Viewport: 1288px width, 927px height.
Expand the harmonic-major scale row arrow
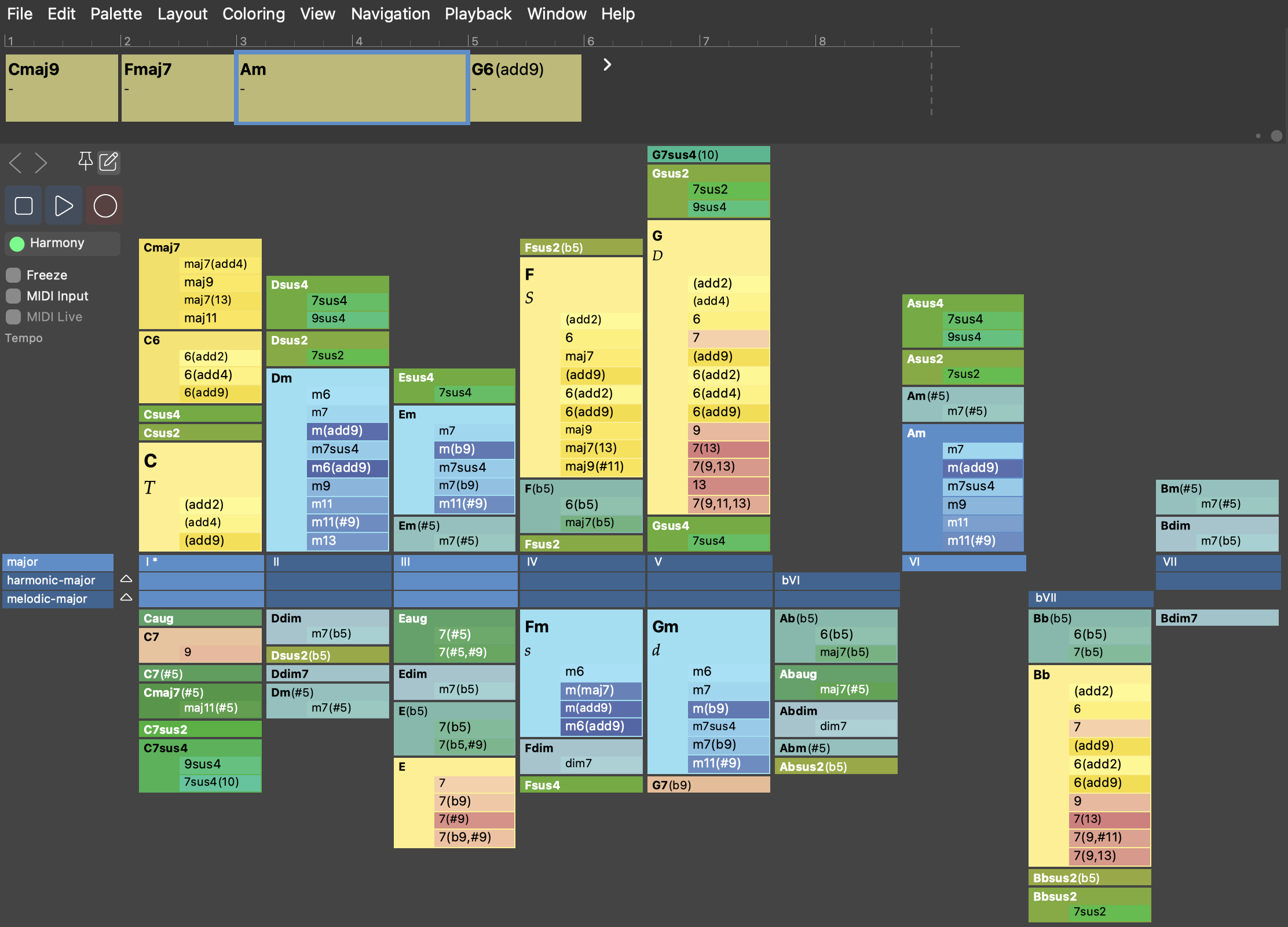(126, 579)
